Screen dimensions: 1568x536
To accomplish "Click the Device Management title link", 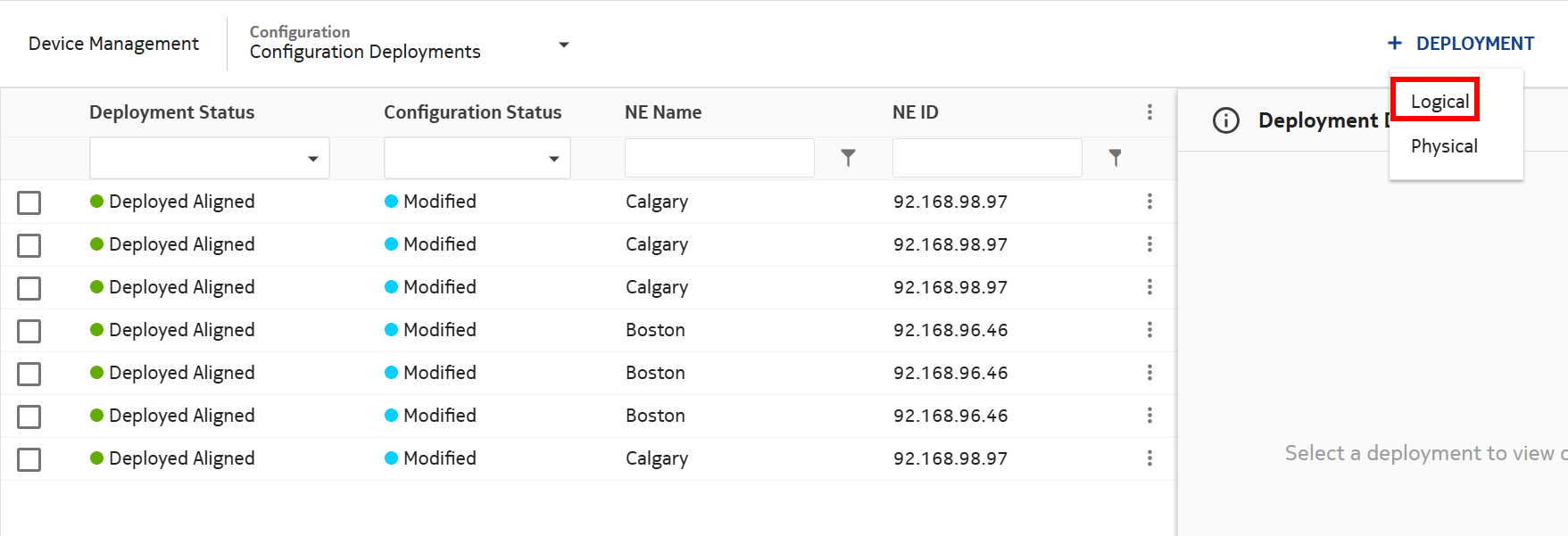I will click(x=113, y=44).
